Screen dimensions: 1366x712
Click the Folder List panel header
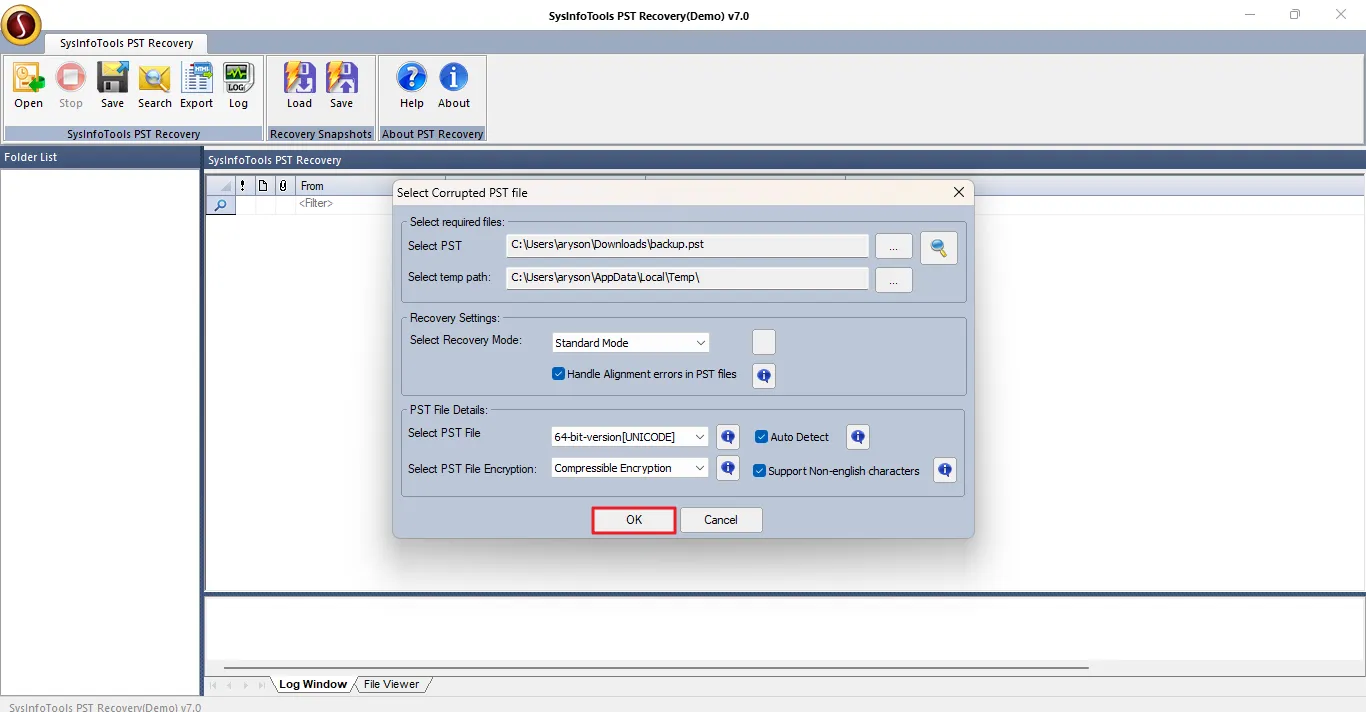100,158
